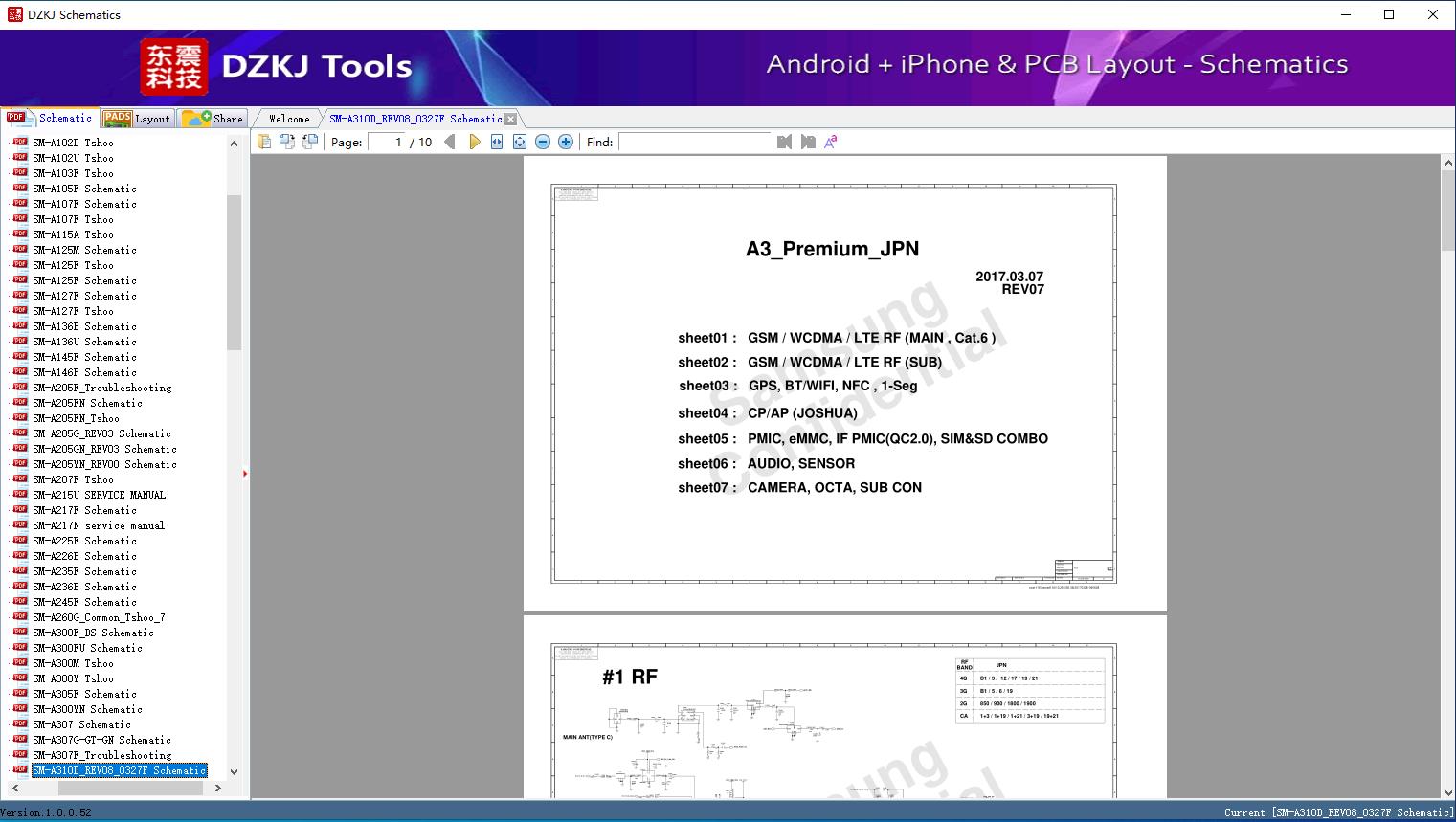Open SM-A225F Schematic file

tap(84, 541)
